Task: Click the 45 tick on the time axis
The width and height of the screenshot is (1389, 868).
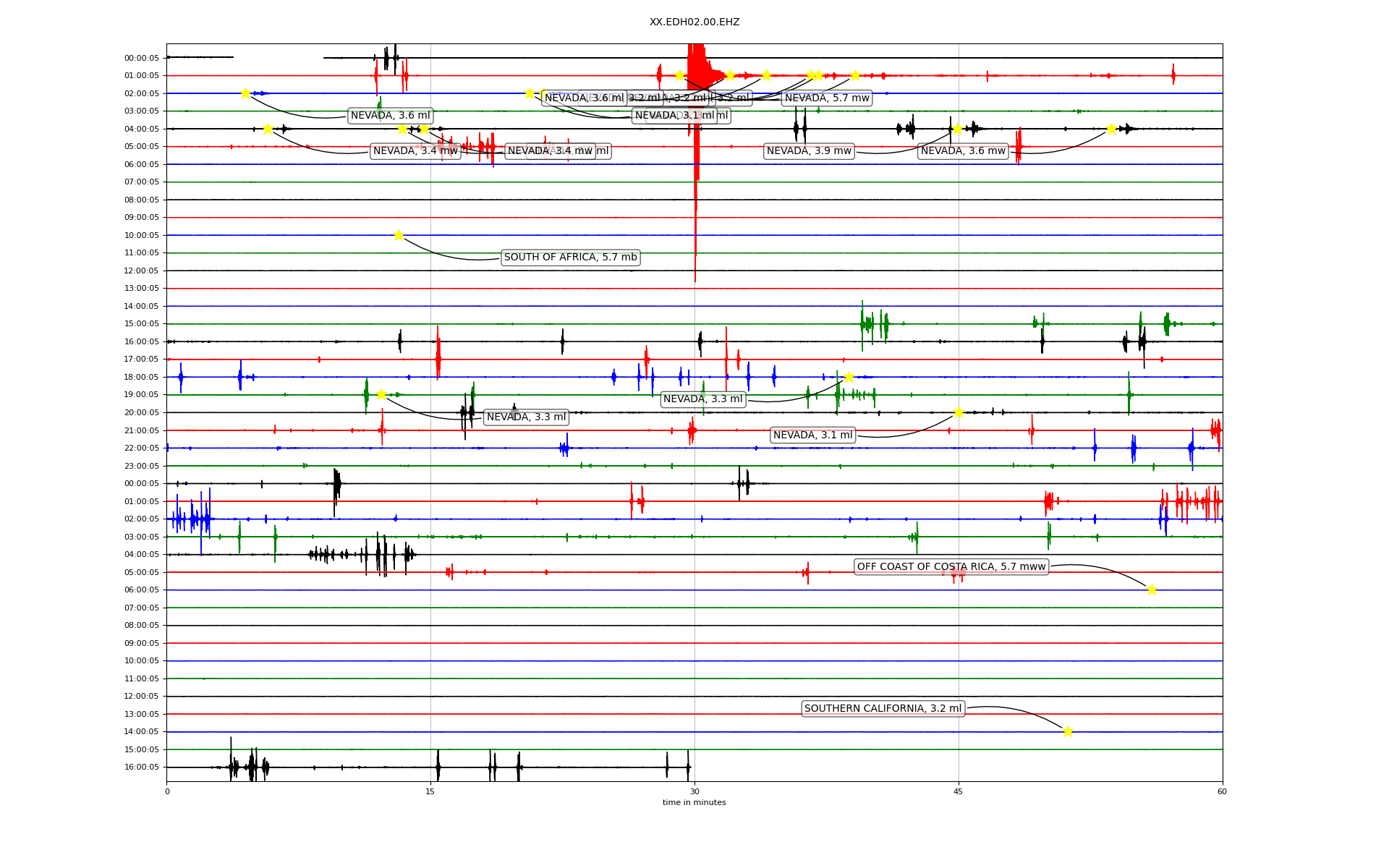Action: click(x=958, y=791)
